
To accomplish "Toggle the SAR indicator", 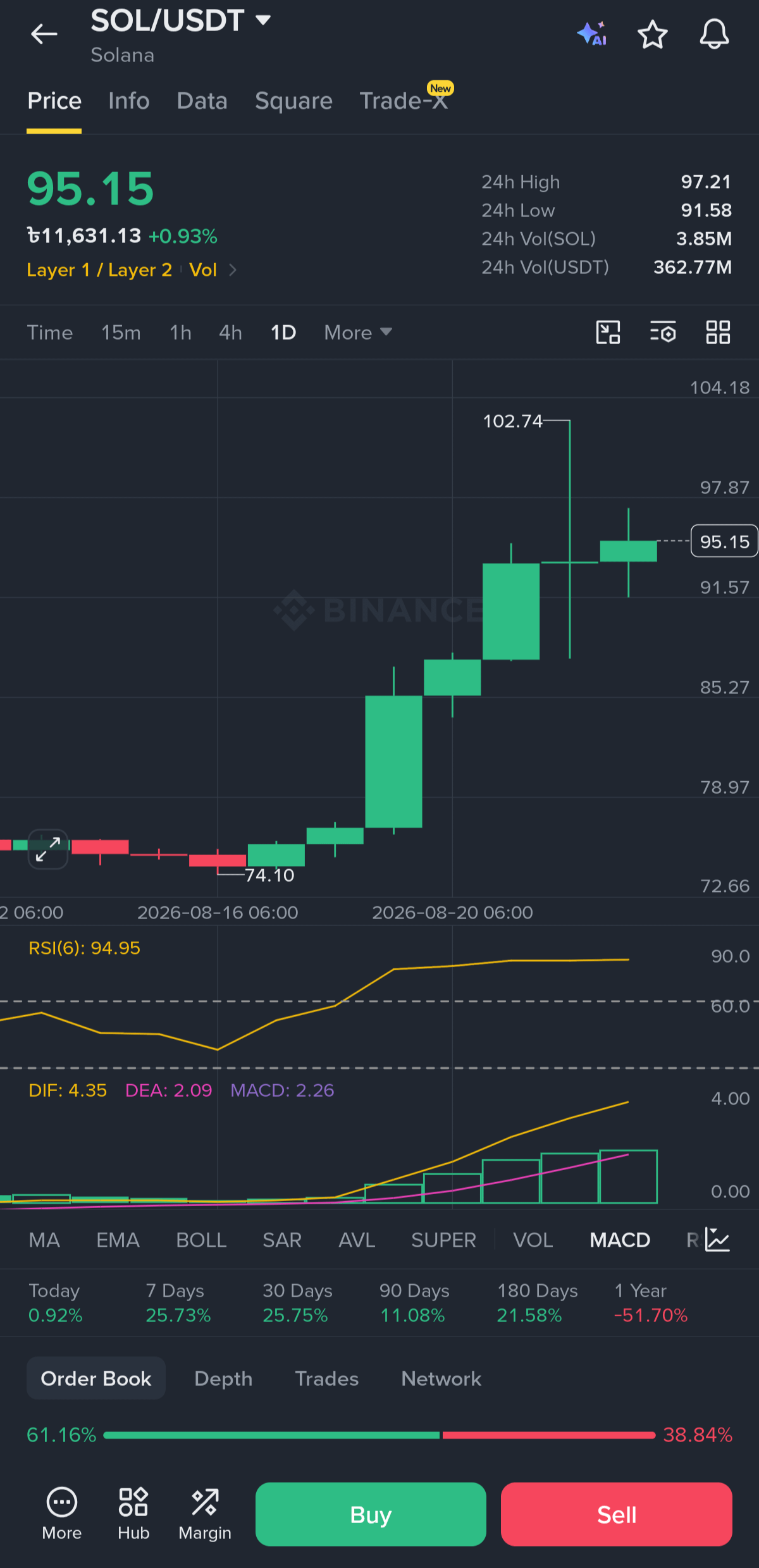I will (282, 1240).
